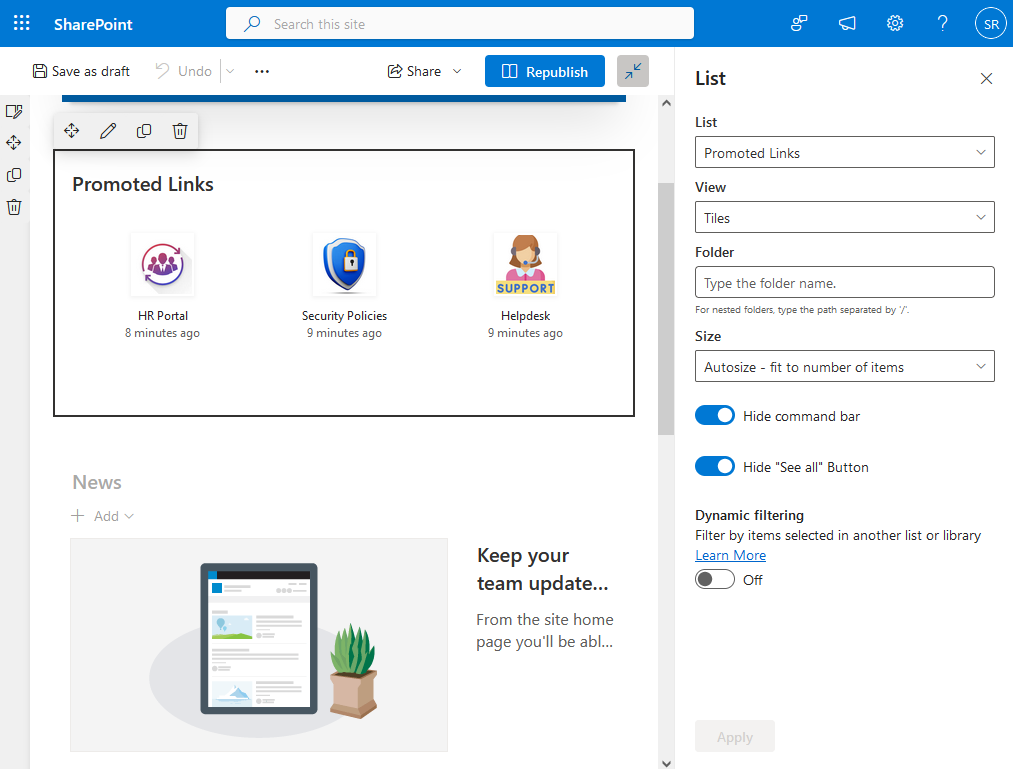
Task: Click the delete web part trash icon
Action: (x=180, y=131)
